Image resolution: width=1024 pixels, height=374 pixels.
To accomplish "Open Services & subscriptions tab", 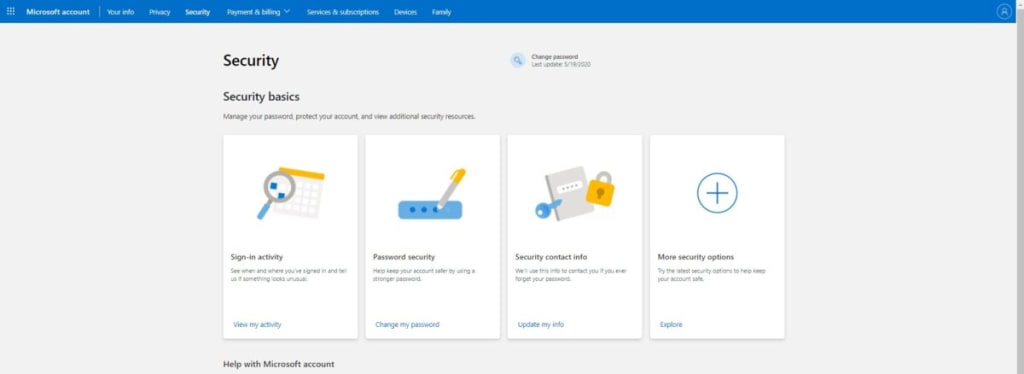I will 343,12.
